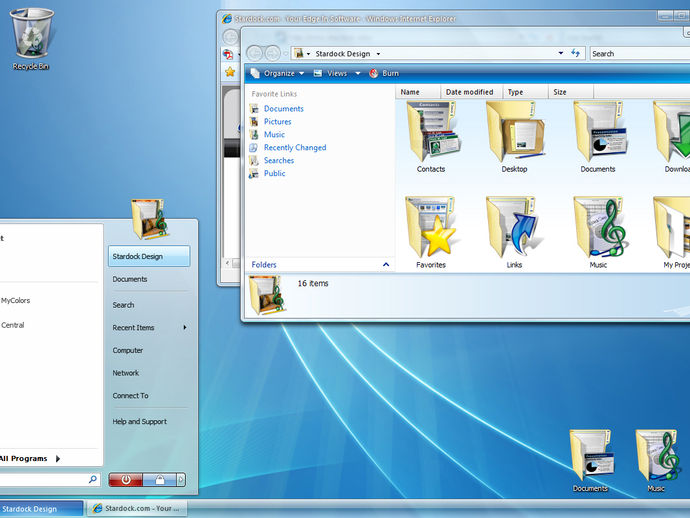
Task: Sort by the Size column header
Action: (571, 92)
